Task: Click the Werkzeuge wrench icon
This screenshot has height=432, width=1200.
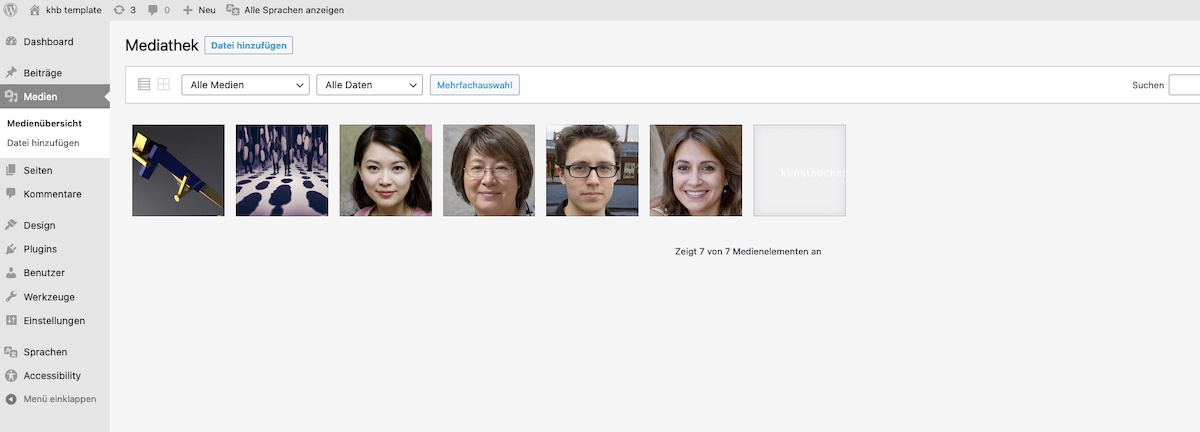Action: tap(11, 297)
